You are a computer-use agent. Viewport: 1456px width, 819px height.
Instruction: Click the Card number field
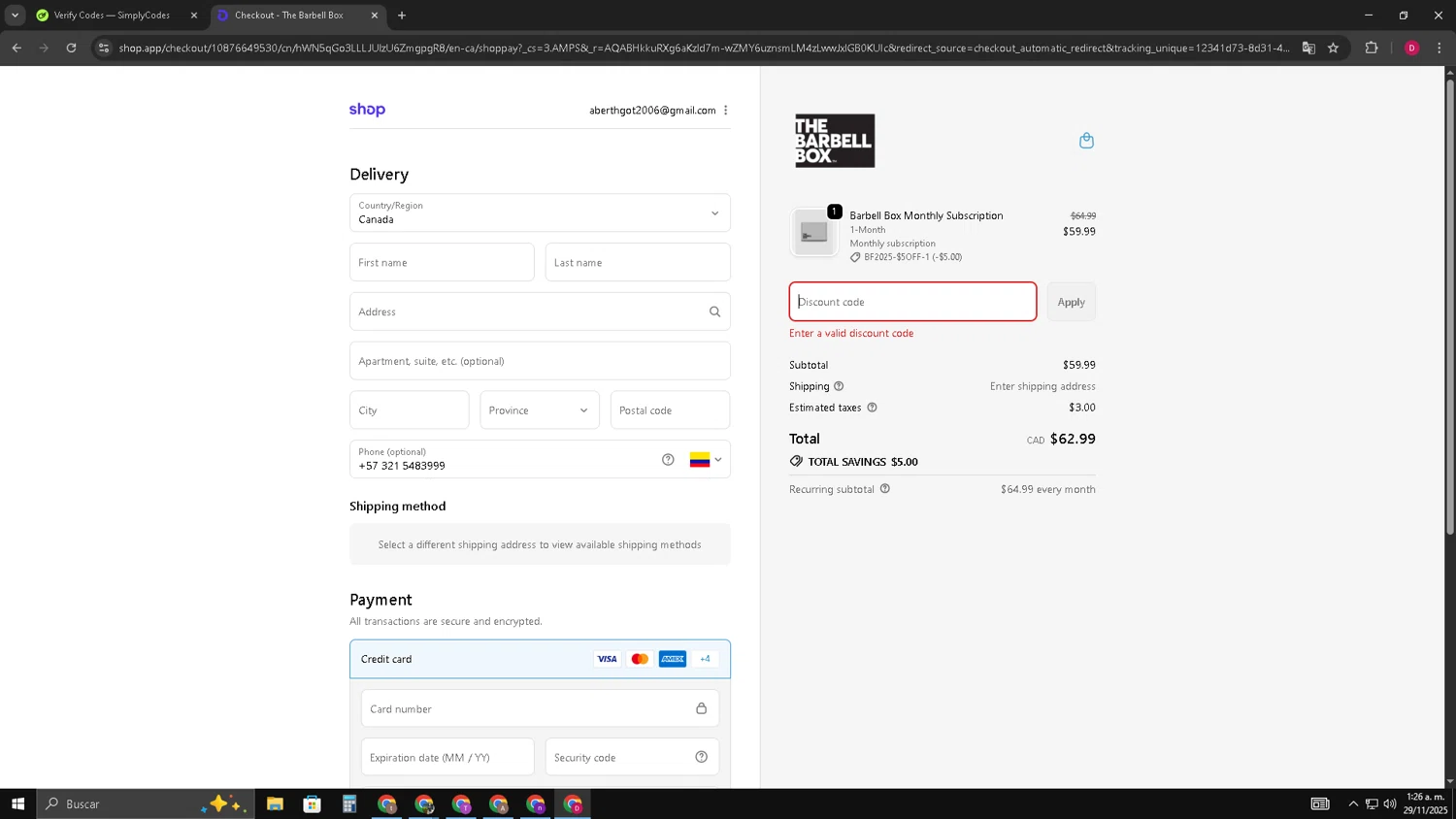[x=540, y=708]
